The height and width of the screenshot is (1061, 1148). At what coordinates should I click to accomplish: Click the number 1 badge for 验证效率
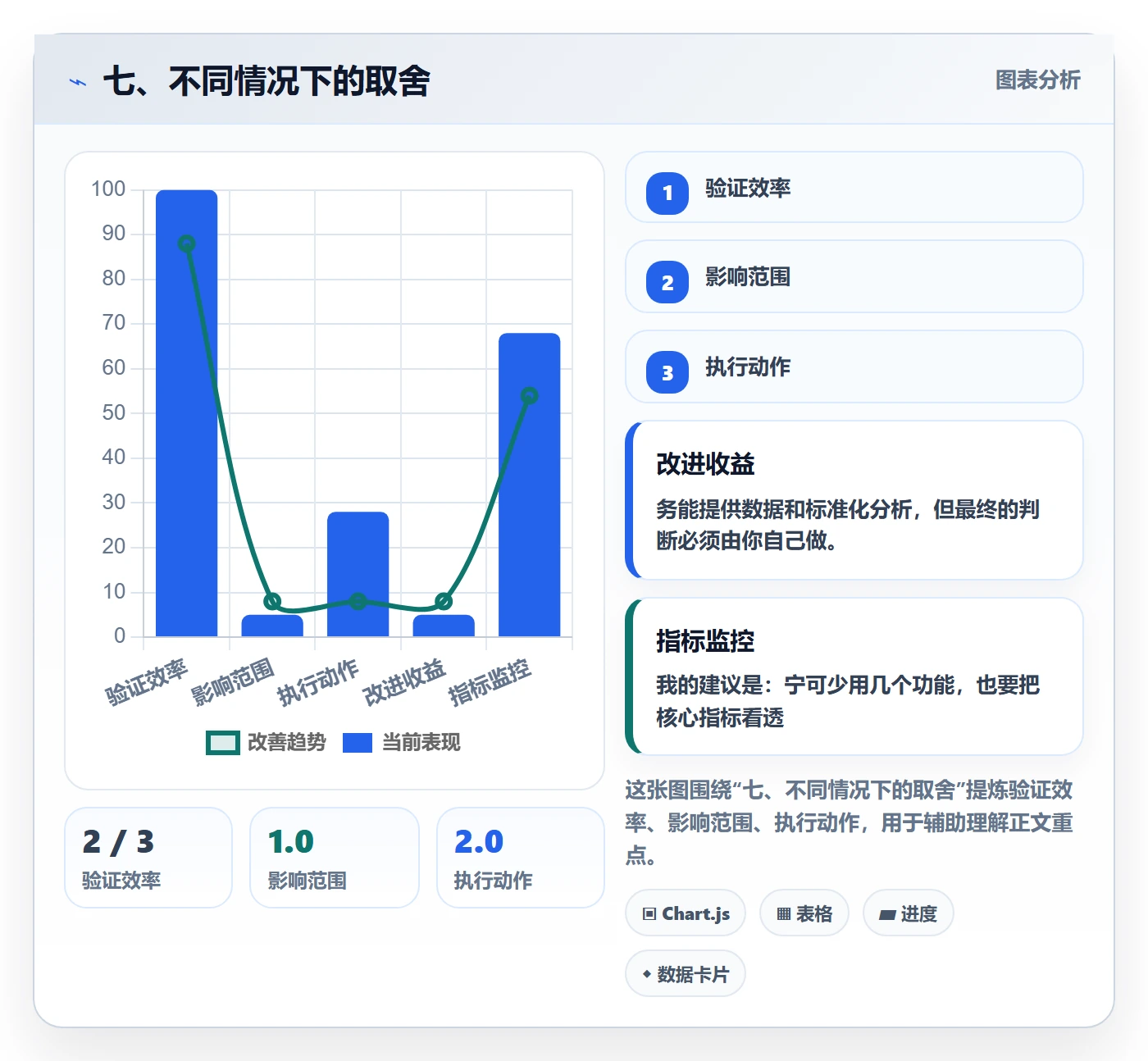pos(667,193)
